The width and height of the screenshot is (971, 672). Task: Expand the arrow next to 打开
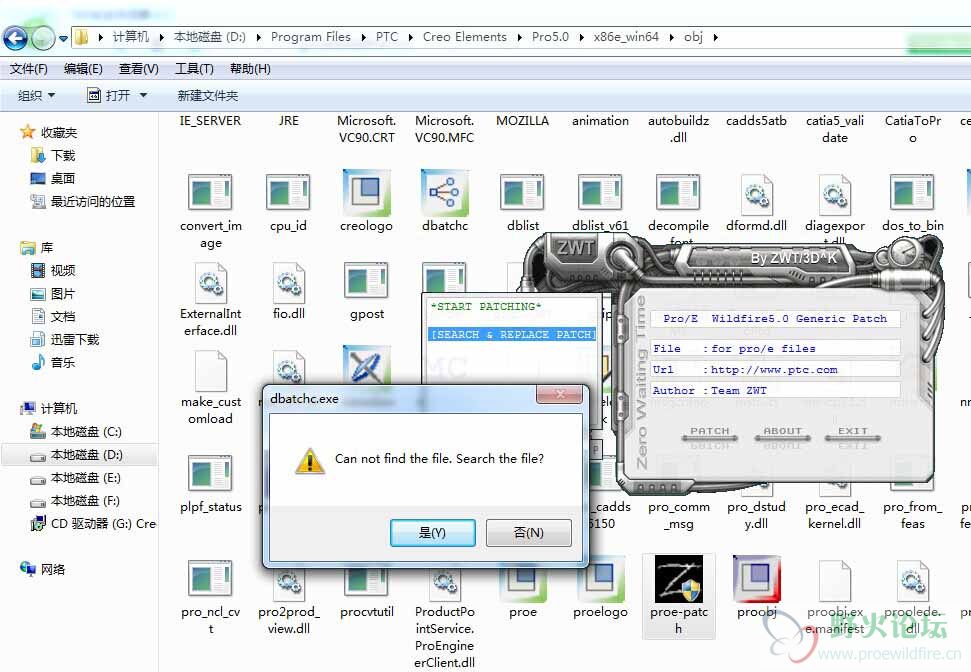click(x=144, y=95)
